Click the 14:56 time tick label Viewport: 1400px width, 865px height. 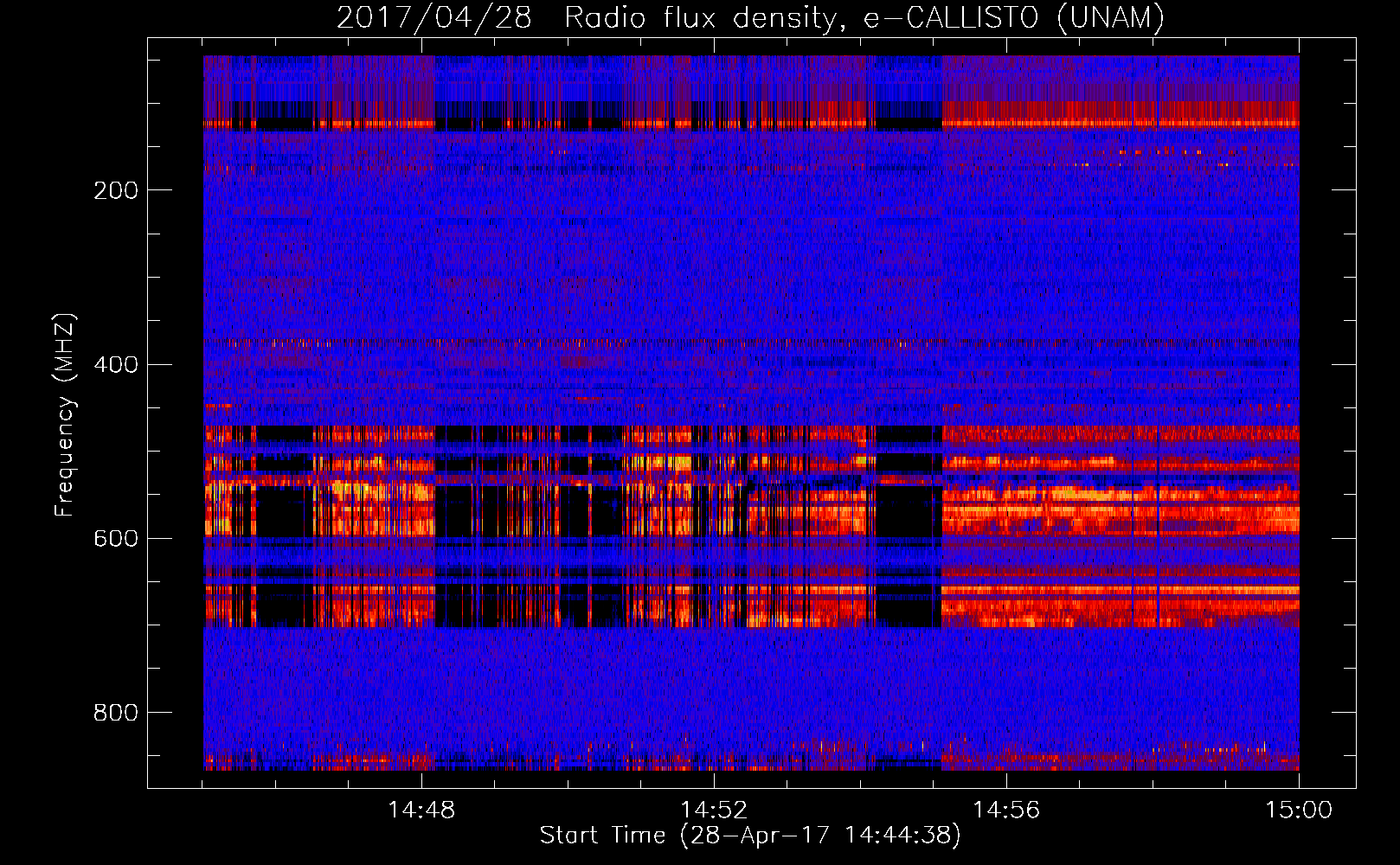1006,811
